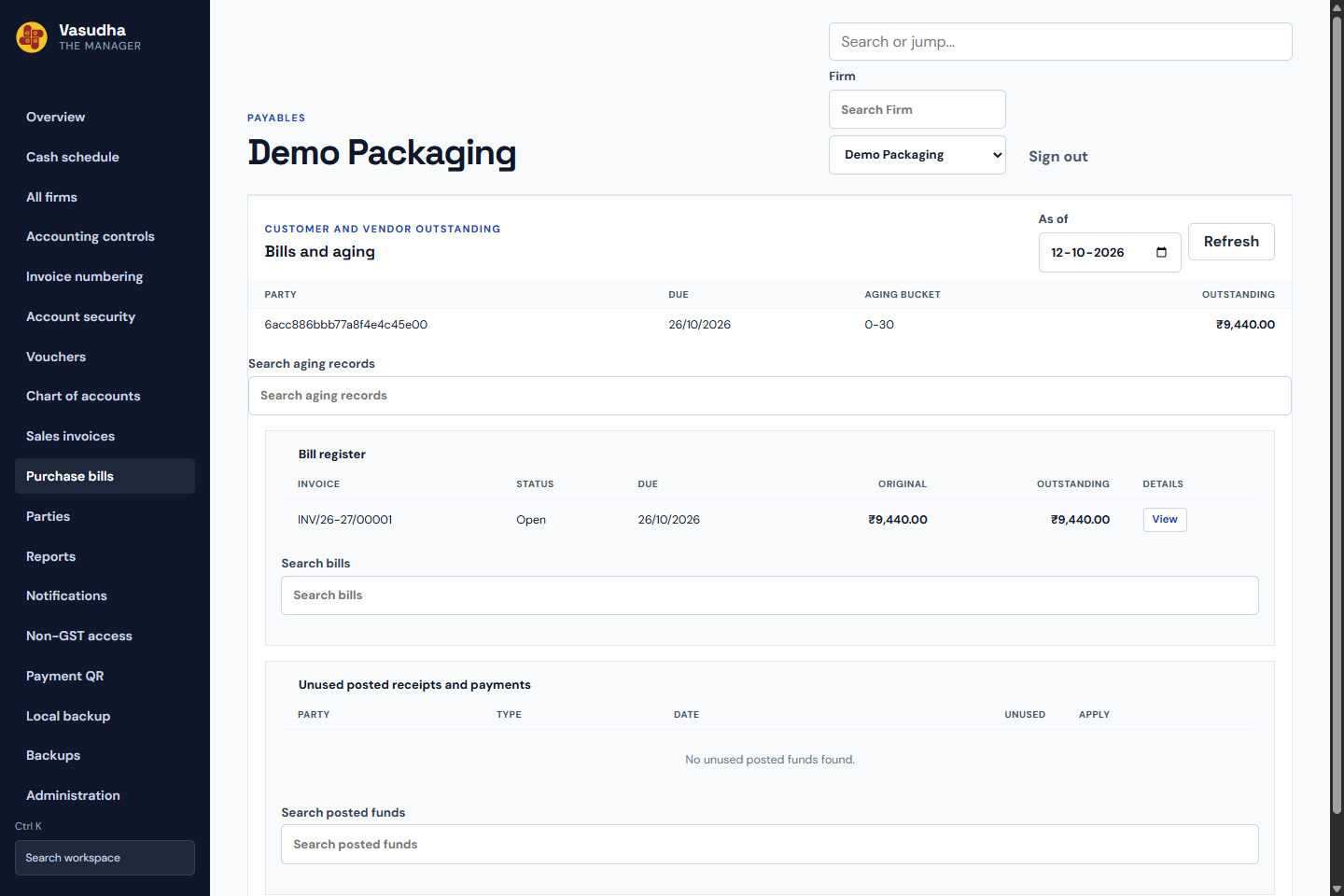Click the Refresh button
The width and height of the screenshot is (1344, 896).
[1231, 242]
